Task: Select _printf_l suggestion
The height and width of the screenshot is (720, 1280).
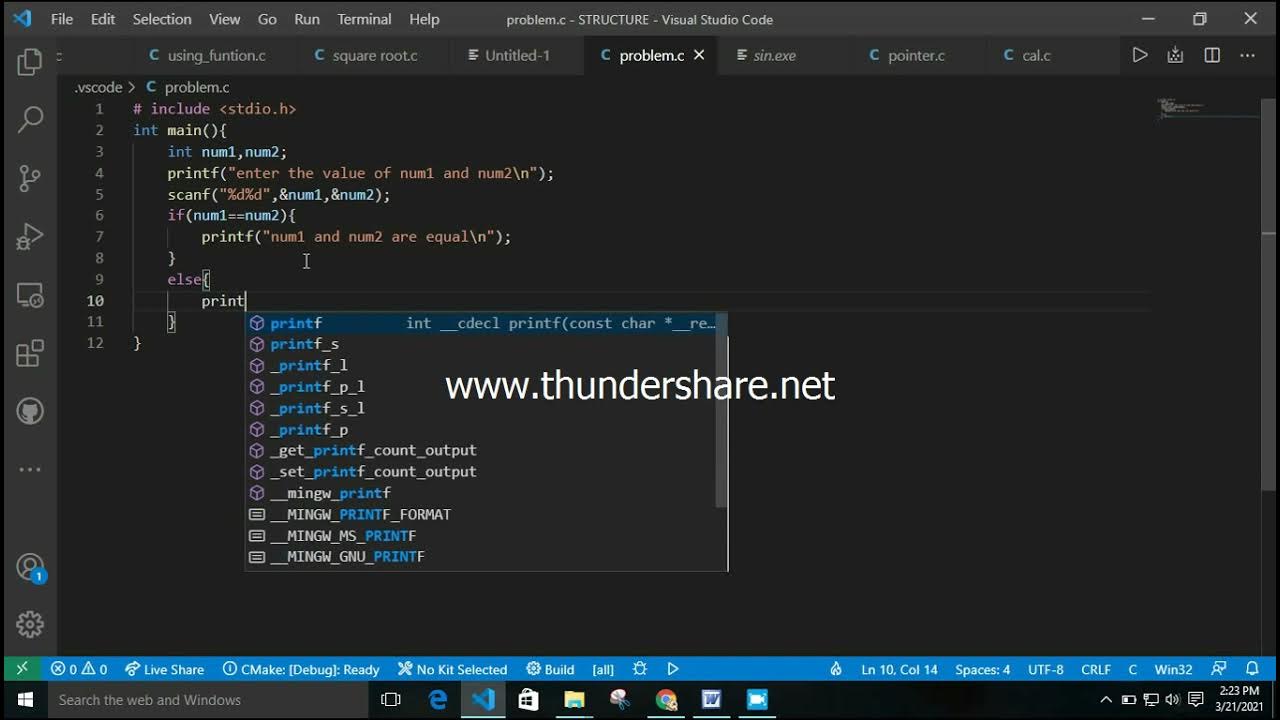Action: pos(481,366)
